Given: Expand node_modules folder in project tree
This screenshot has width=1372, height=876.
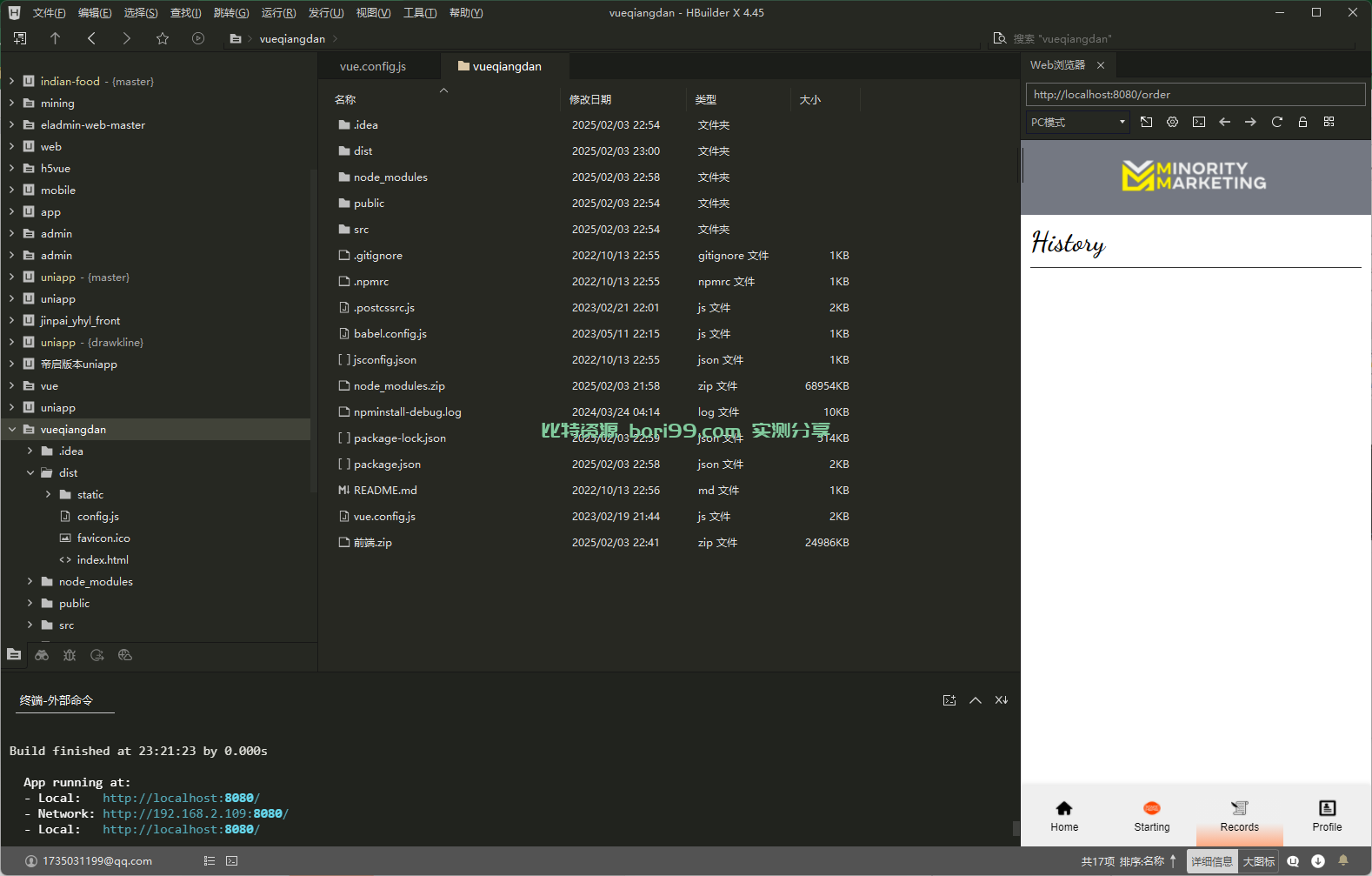Looking at the screenshot, I should point(30,581).
